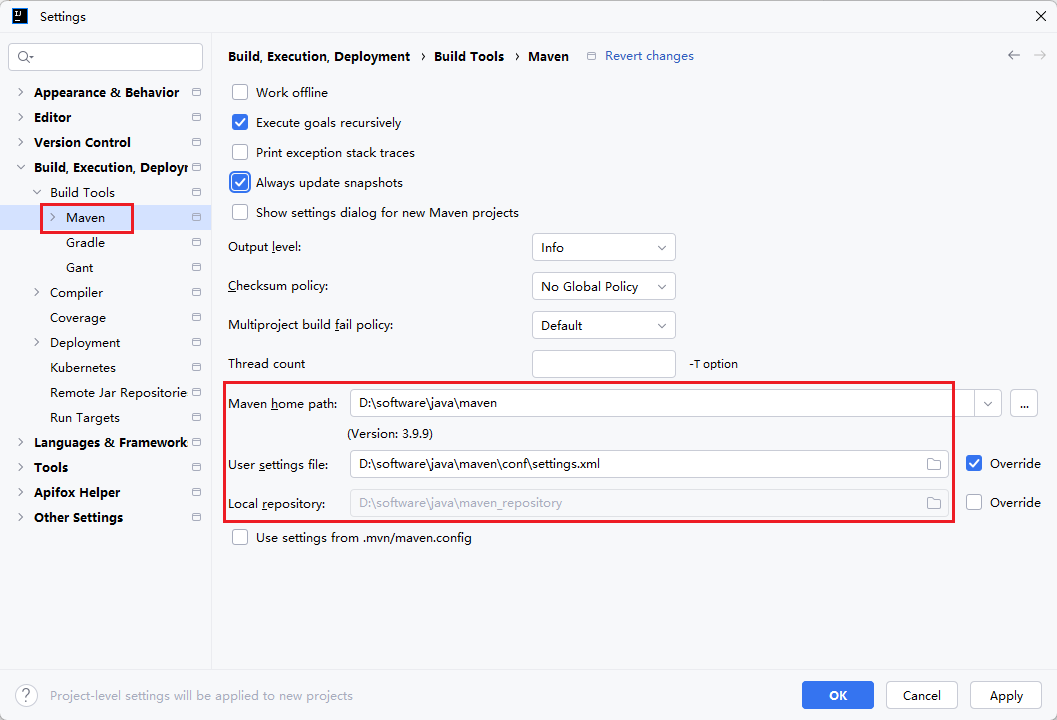Click project-level icon beside Version Control
The width and height of the screenshot is (1057, 720).
pyautogui.click(x=196, y=143)
